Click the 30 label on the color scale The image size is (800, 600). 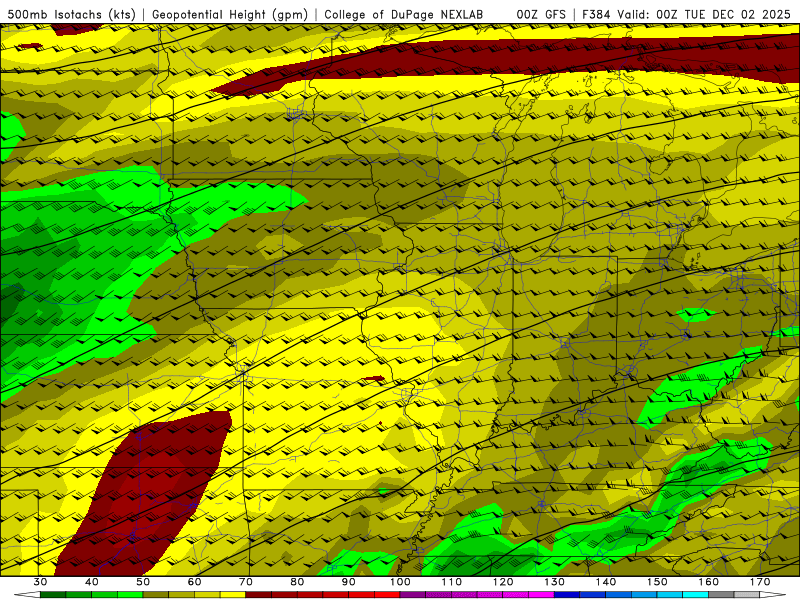click(x=40, y=582)
